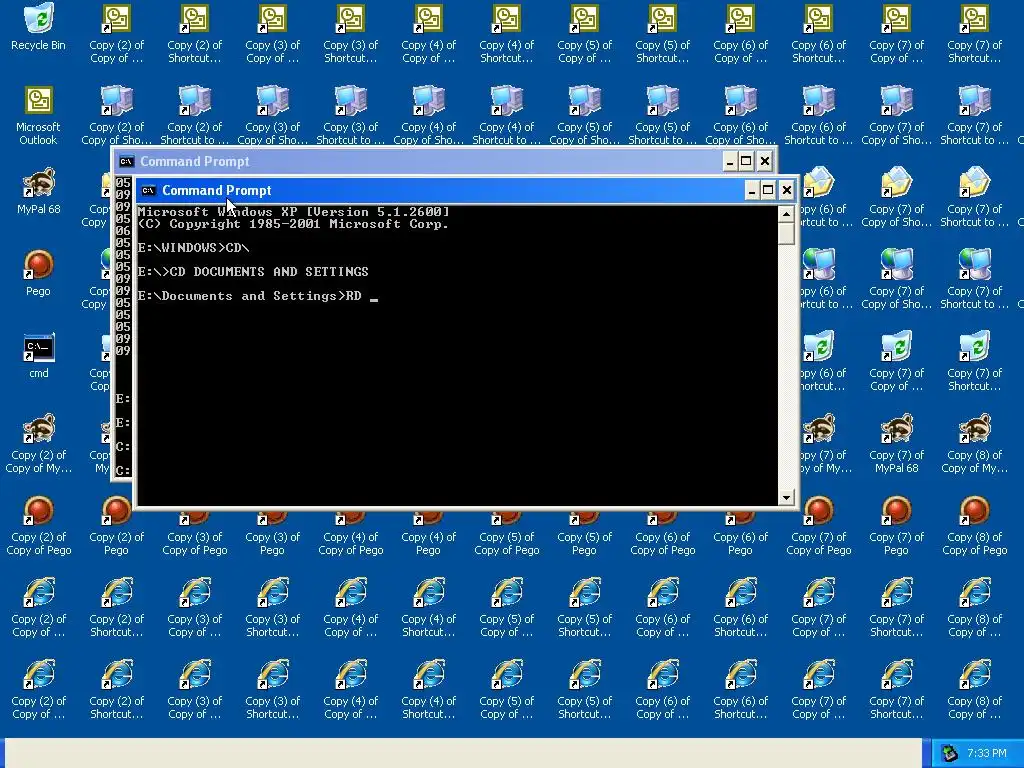
Task: Select Outlook shortcut Copy (5) of Copy of ...
Action: pyautogui.click(x=584, y=34)
